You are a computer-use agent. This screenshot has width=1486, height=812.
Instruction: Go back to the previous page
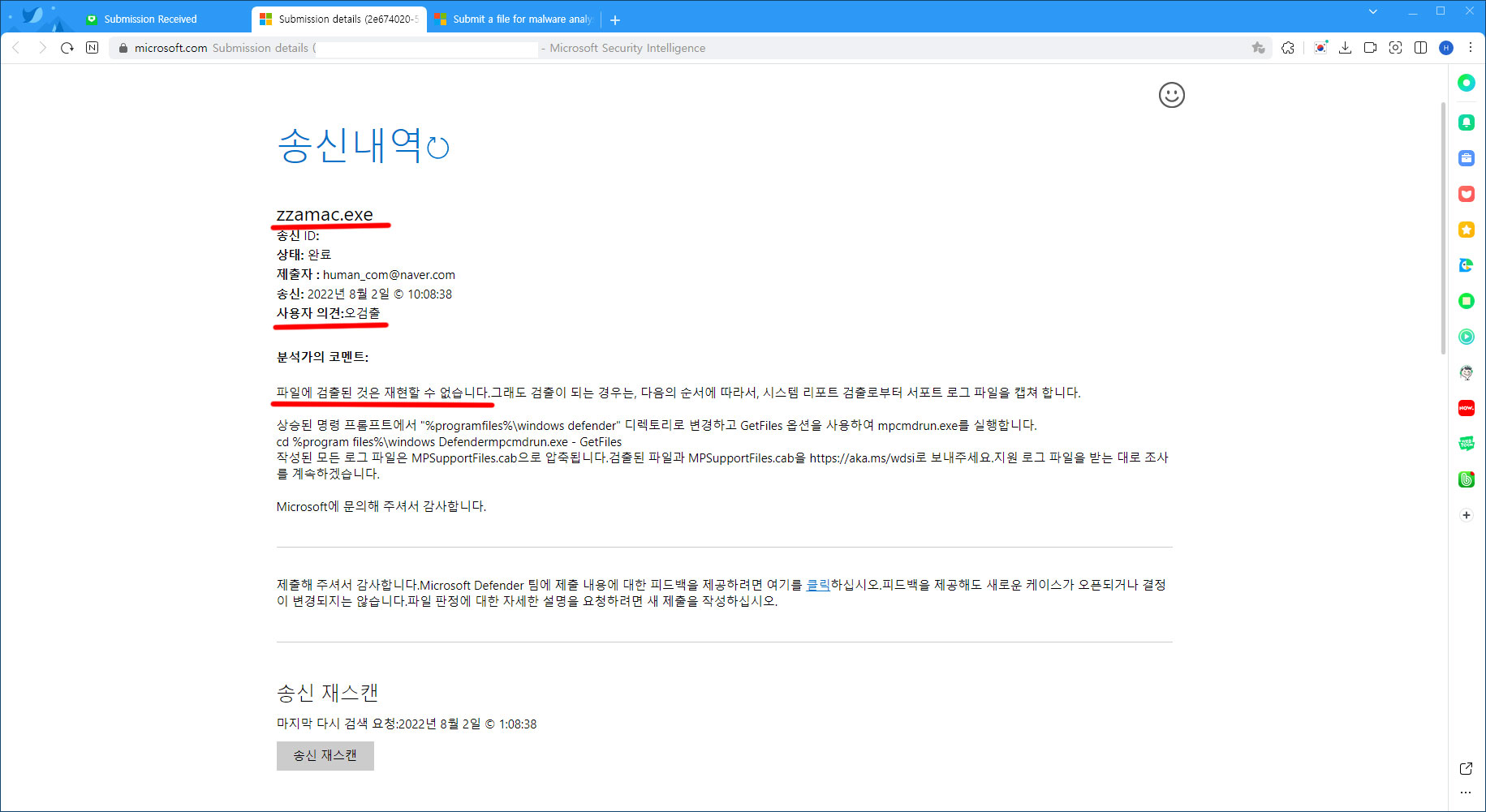(x=16, y=48)
